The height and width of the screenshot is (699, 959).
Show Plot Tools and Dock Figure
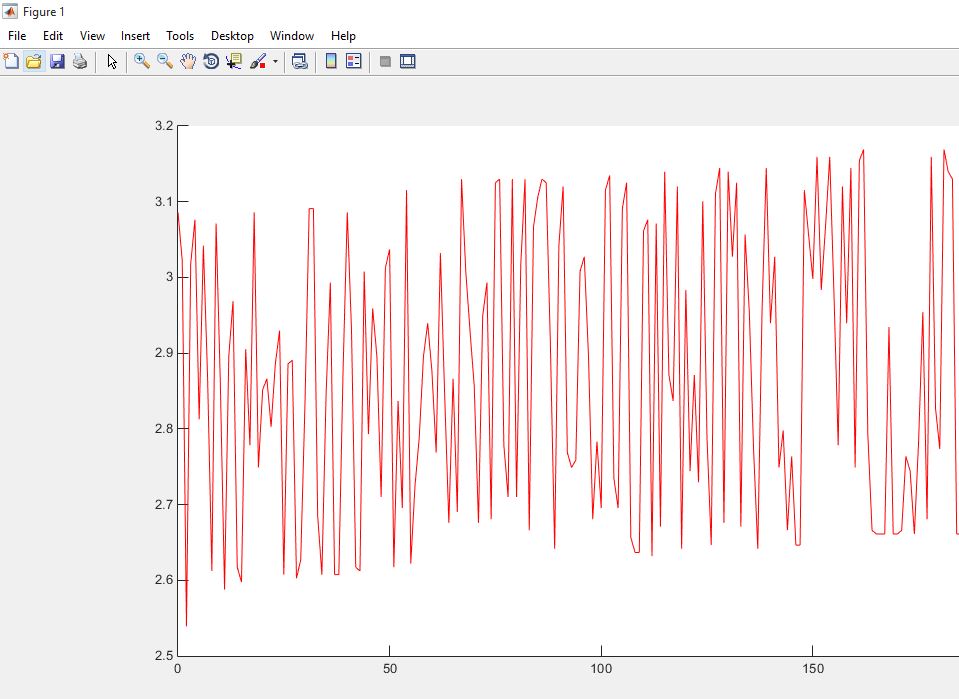pos(407,60)
